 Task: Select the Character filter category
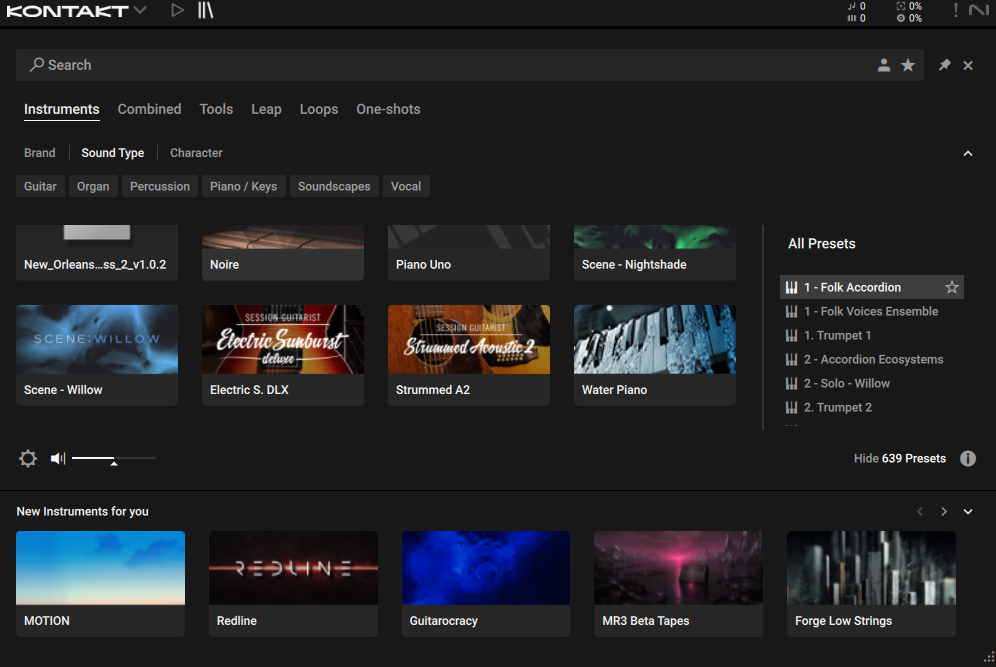(196, 153)
